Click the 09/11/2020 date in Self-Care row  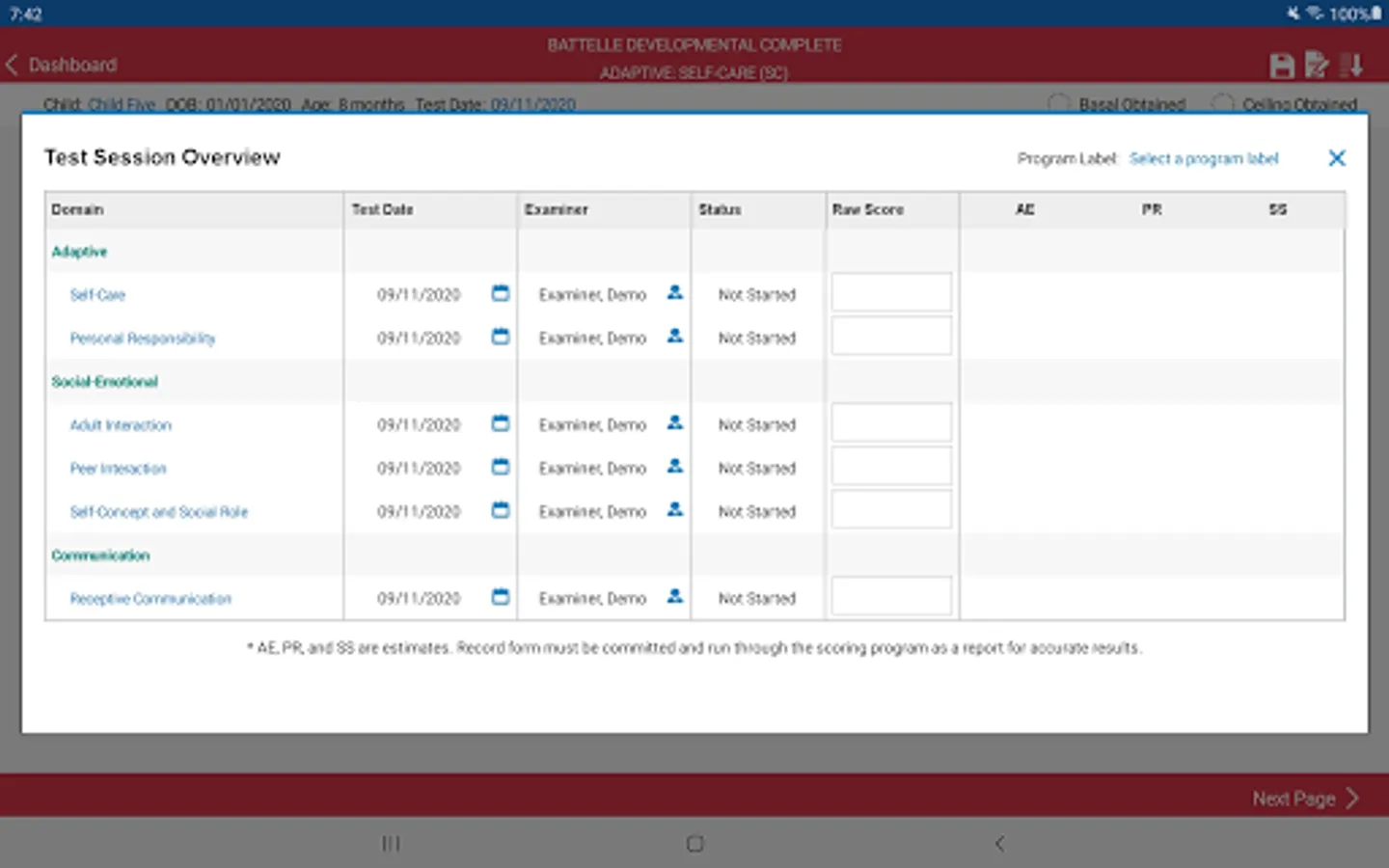419,294
